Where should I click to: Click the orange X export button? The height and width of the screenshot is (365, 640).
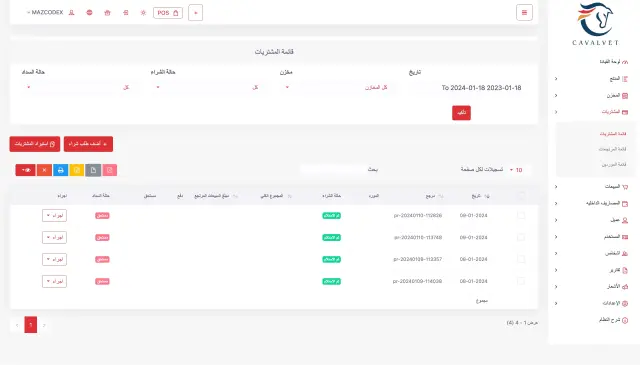point(44,170)
